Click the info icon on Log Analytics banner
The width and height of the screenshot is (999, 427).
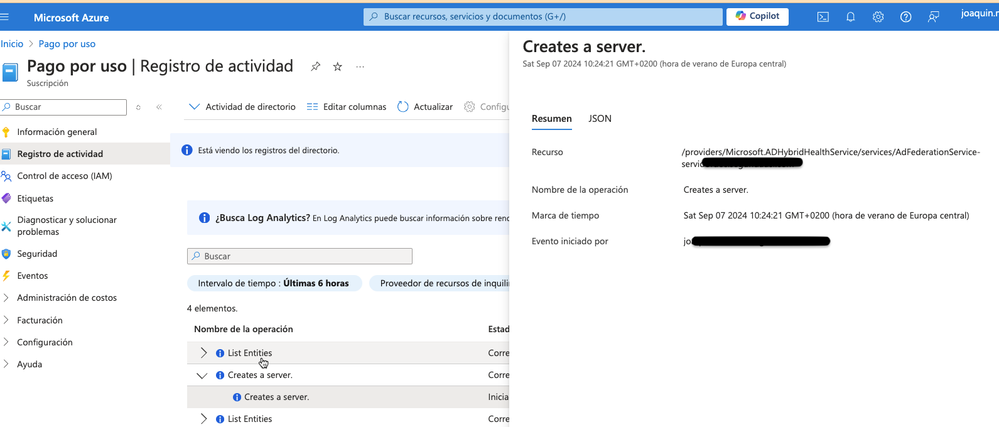click(x=205, y=218)
